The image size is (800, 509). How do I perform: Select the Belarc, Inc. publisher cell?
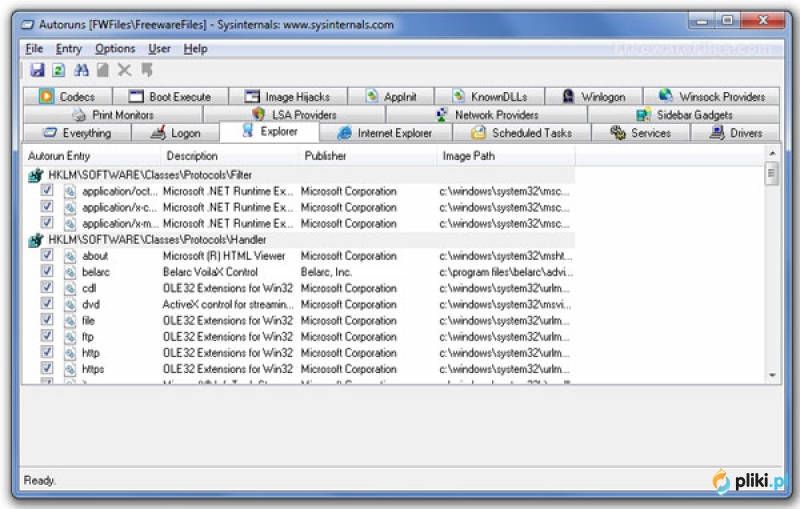click(326, 272)
